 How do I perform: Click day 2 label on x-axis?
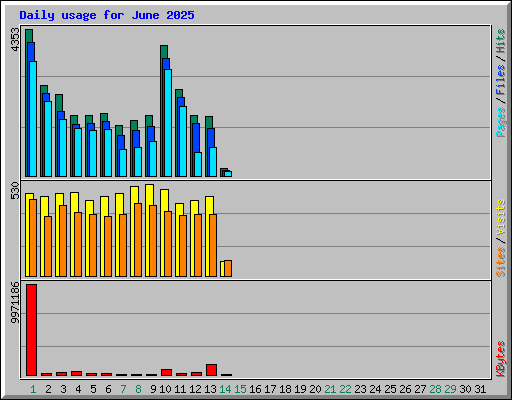[x=48, y=389]
